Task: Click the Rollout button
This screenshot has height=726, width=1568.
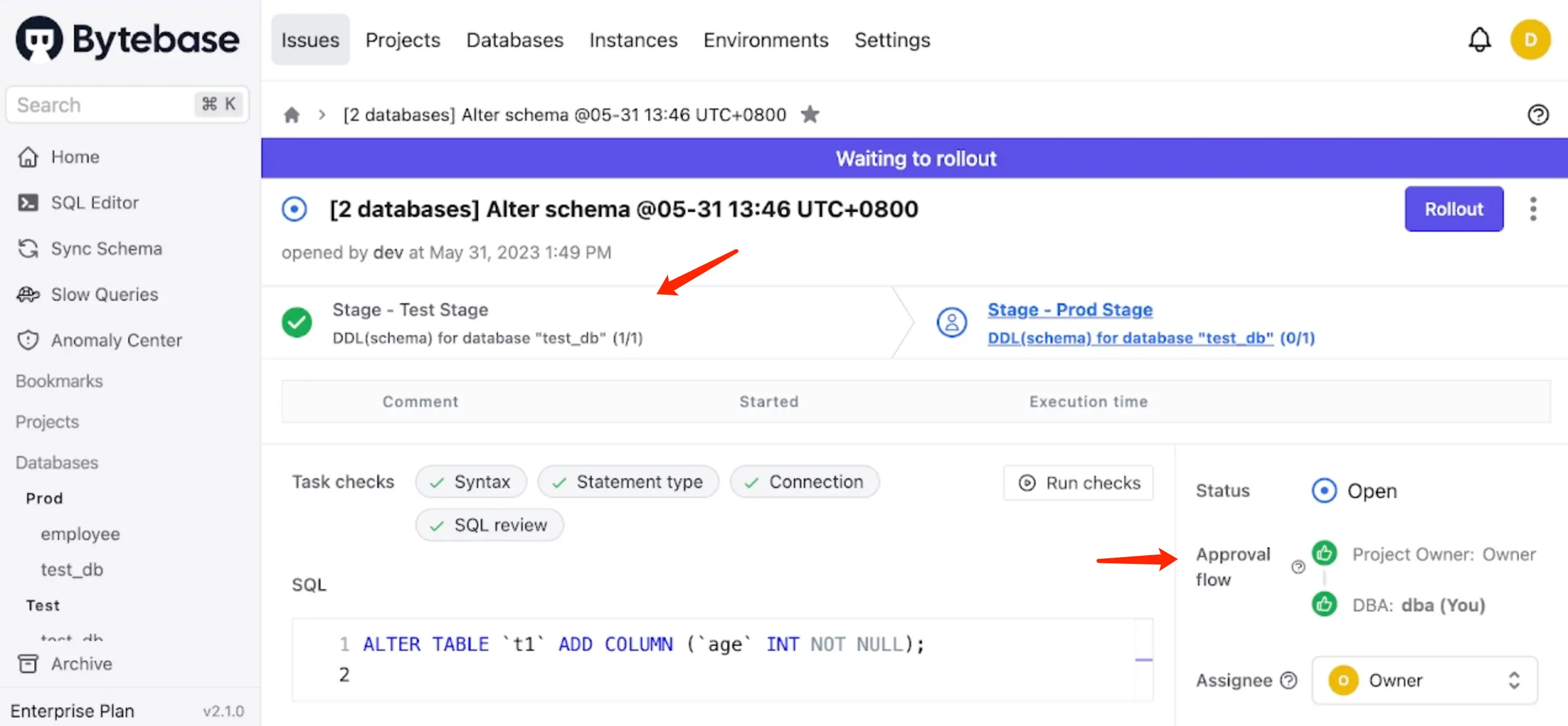Action: [1454, 209]
